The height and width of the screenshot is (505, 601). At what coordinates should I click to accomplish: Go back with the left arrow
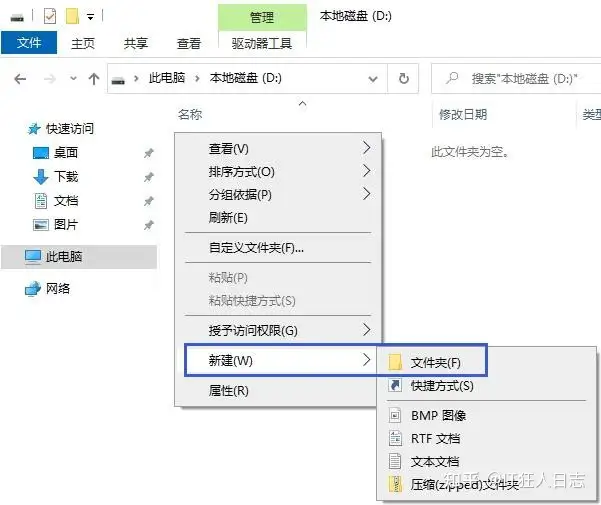pyautogui.click(x=20, y=79)
